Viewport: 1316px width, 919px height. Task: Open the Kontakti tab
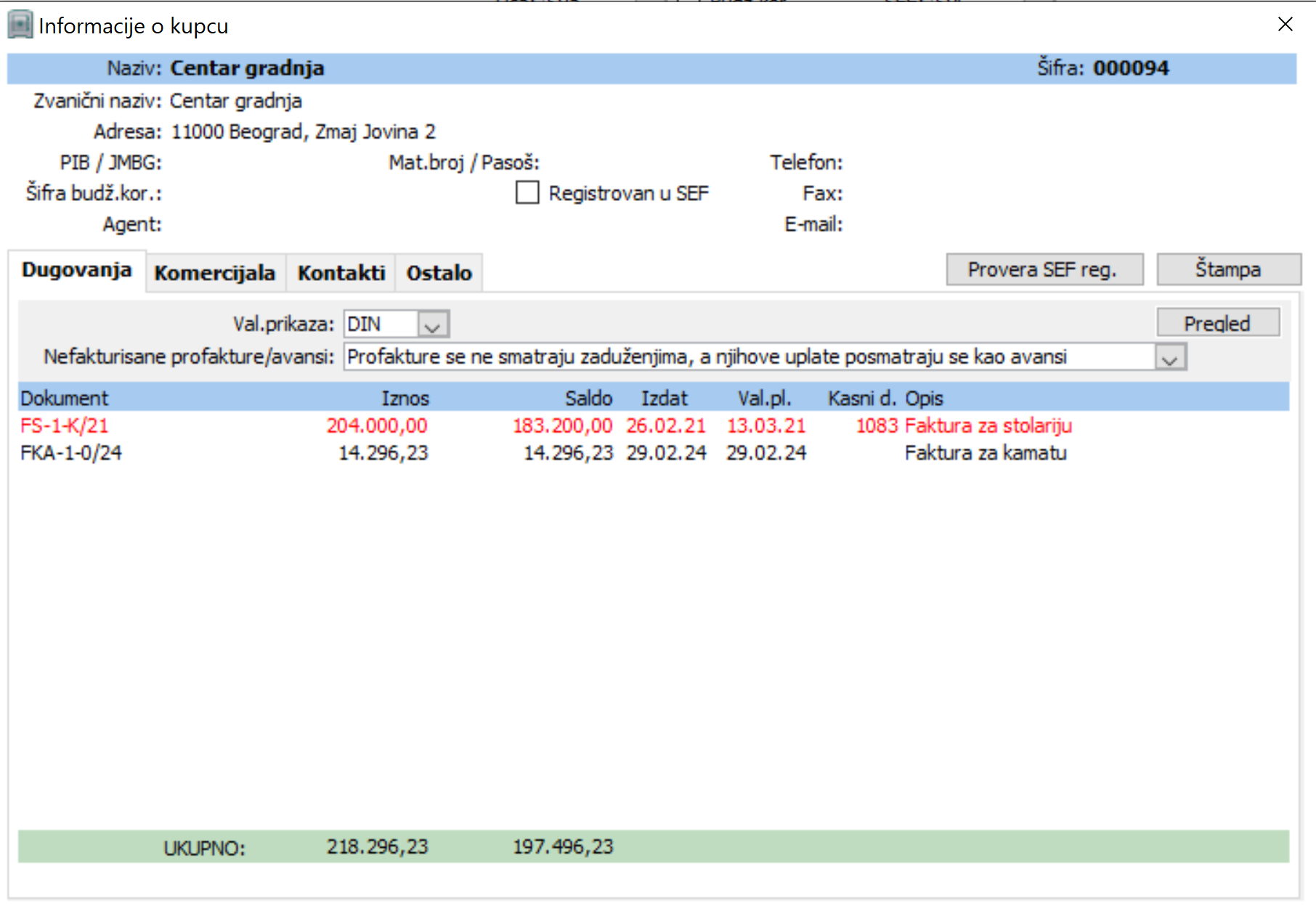click(x=341, y=273)
